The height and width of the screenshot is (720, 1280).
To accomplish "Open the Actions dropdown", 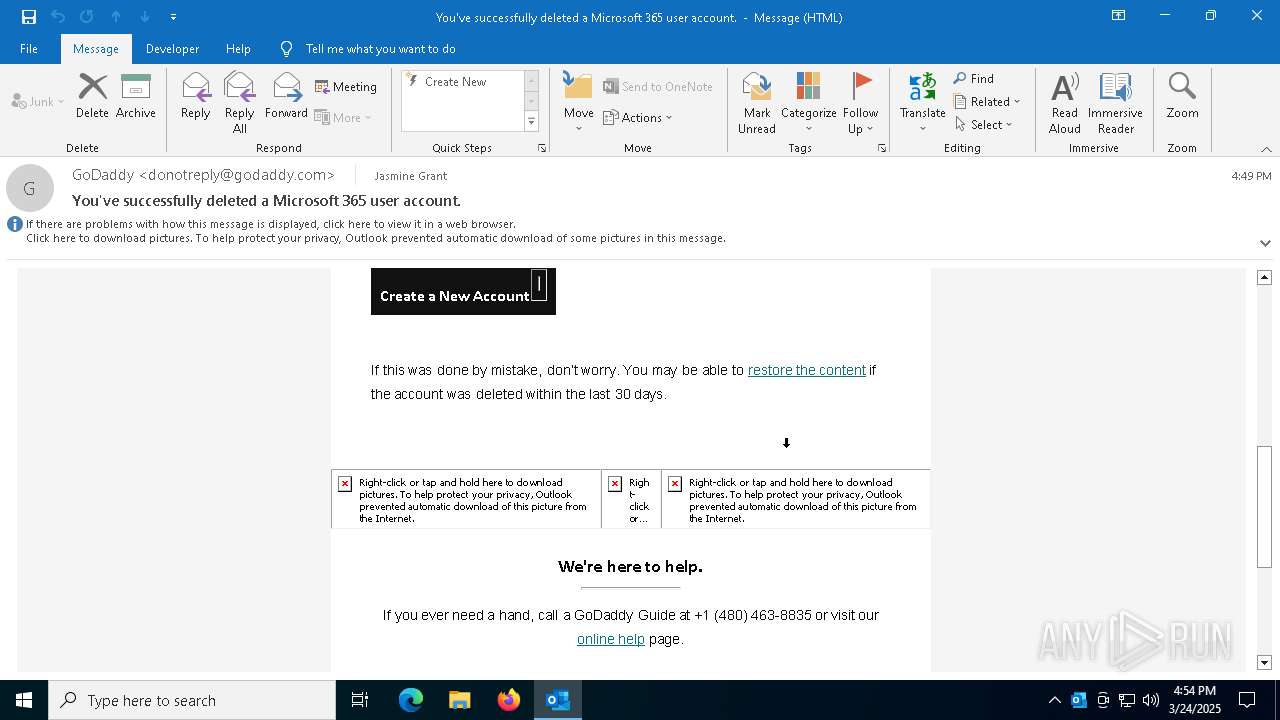I will (x=638, y=117).
